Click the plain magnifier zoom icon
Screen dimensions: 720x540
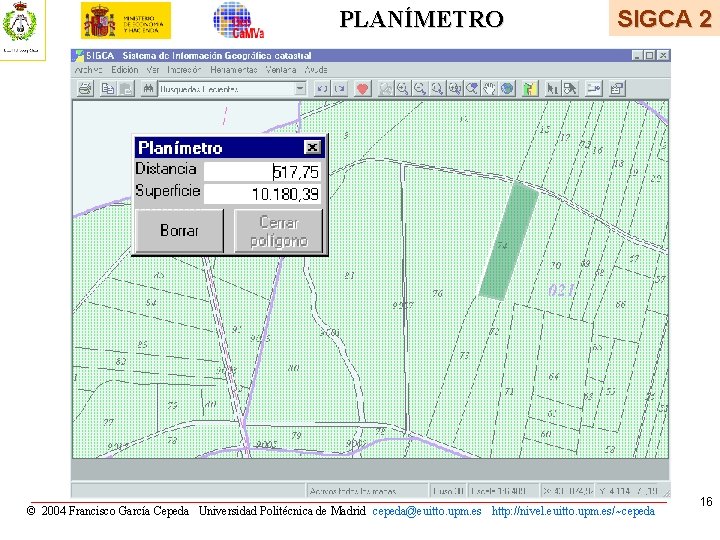click(x=437, y=89)
